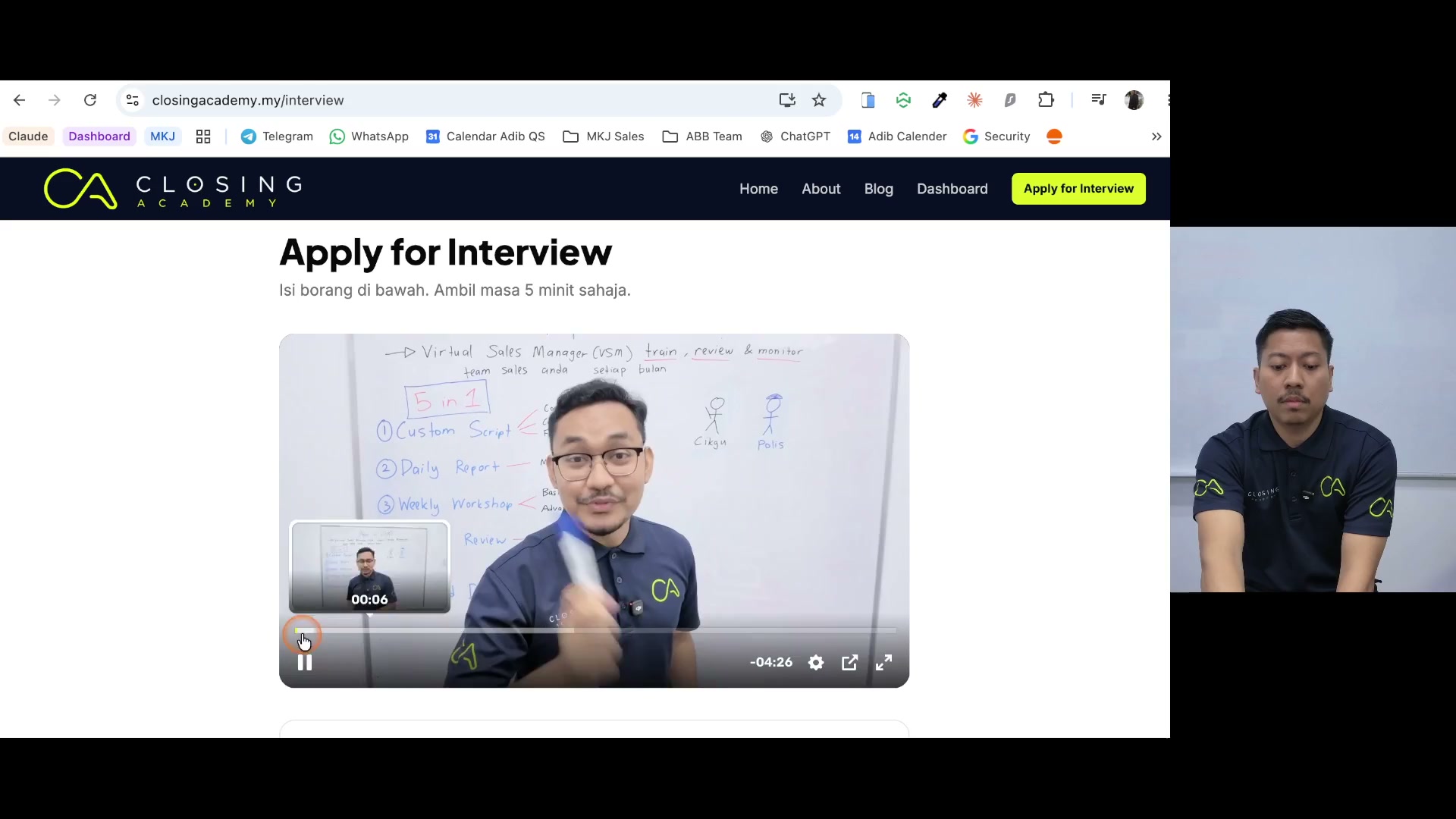This screenshot has height=819, width=1456.
Task: Open video in pop-out window
Action: click(x=850, y=663)
